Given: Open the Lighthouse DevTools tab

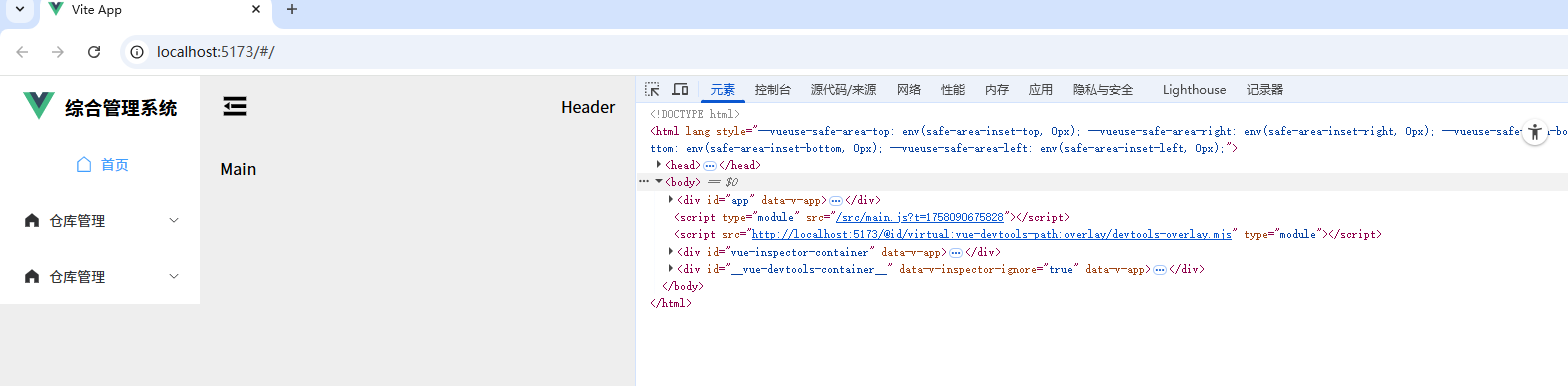Looking at the screenshot, I should click(1194, 90).
